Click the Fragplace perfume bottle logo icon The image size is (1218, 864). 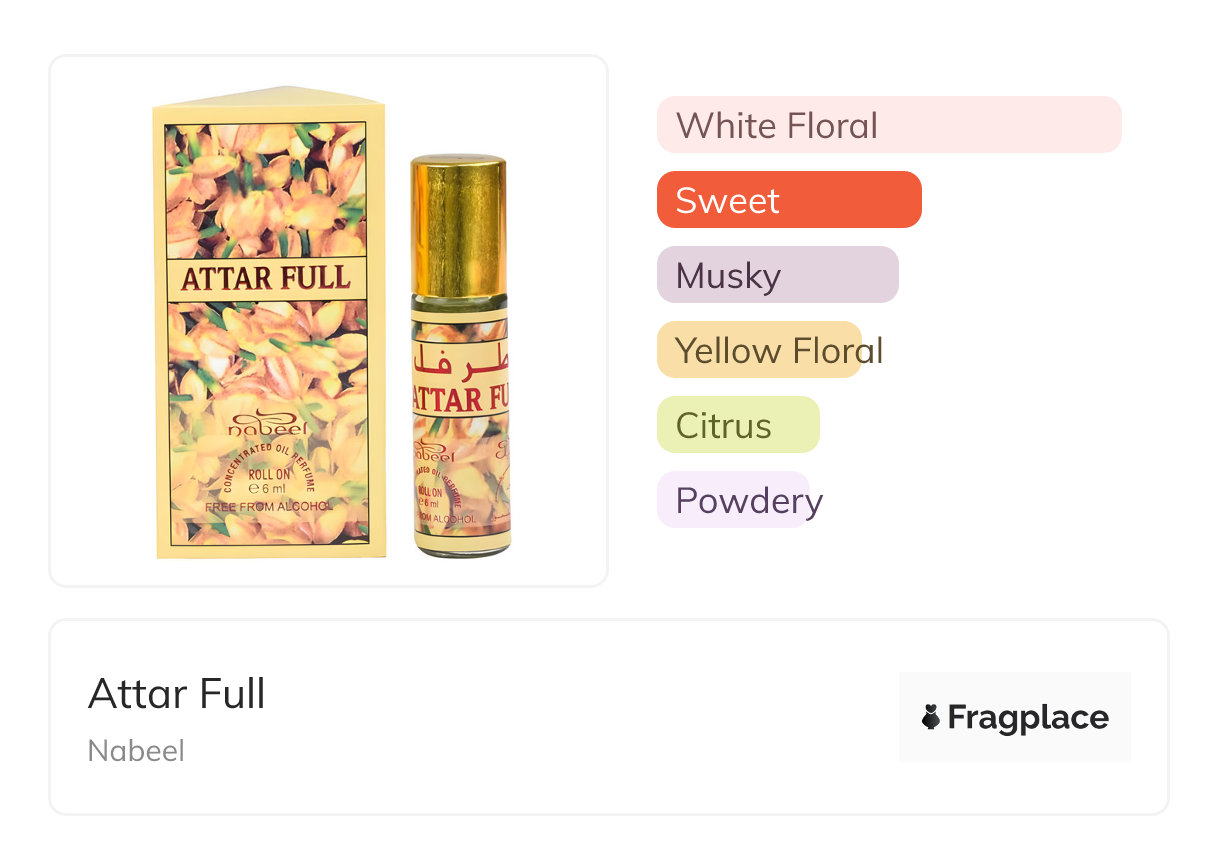point(931,717)
